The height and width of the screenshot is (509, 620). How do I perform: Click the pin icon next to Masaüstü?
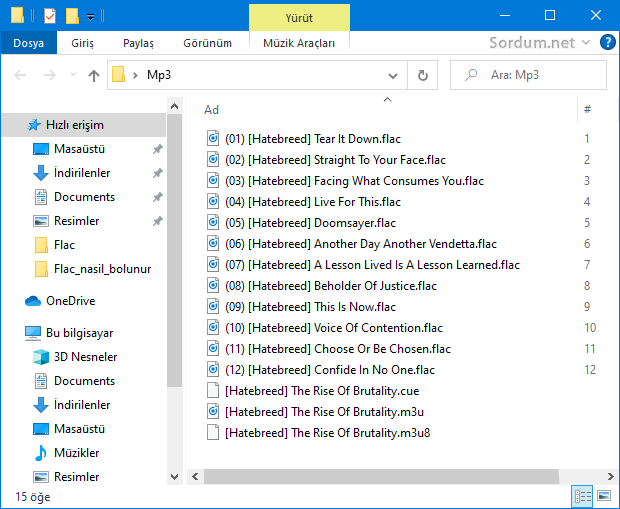[x=157, y=149]
